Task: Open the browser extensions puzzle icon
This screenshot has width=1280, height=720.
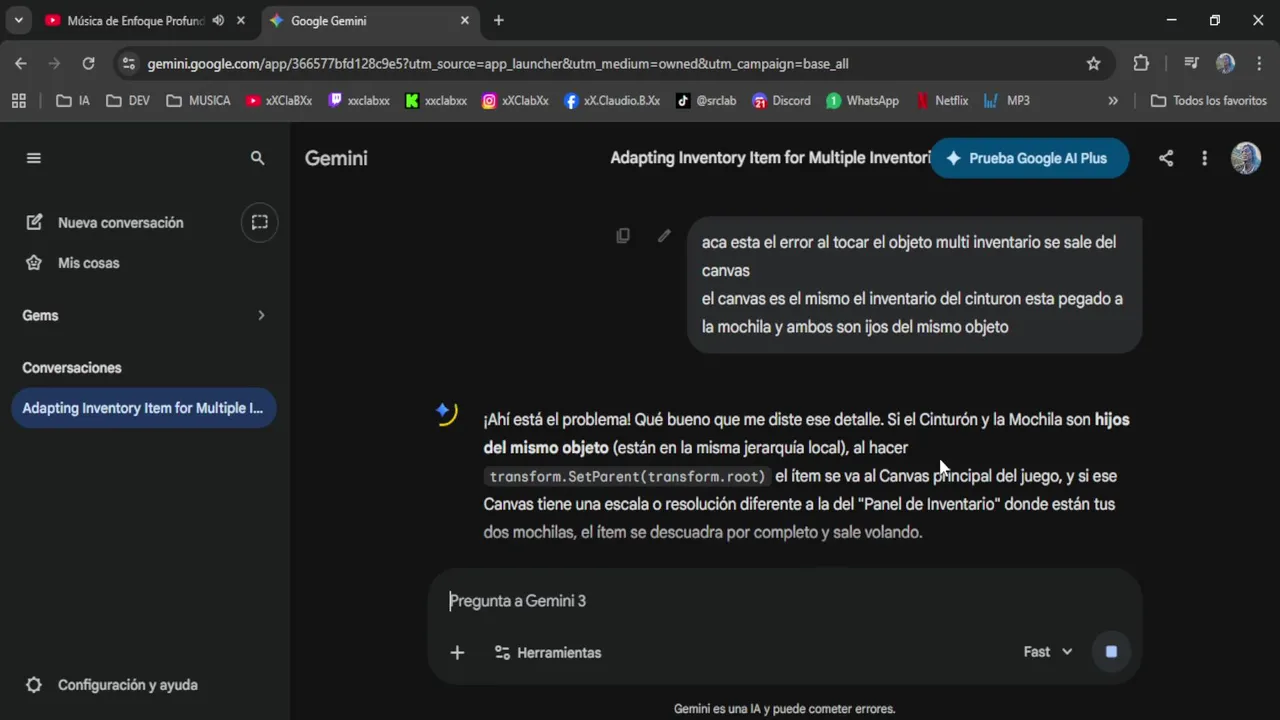Action: pos(1141,63)
